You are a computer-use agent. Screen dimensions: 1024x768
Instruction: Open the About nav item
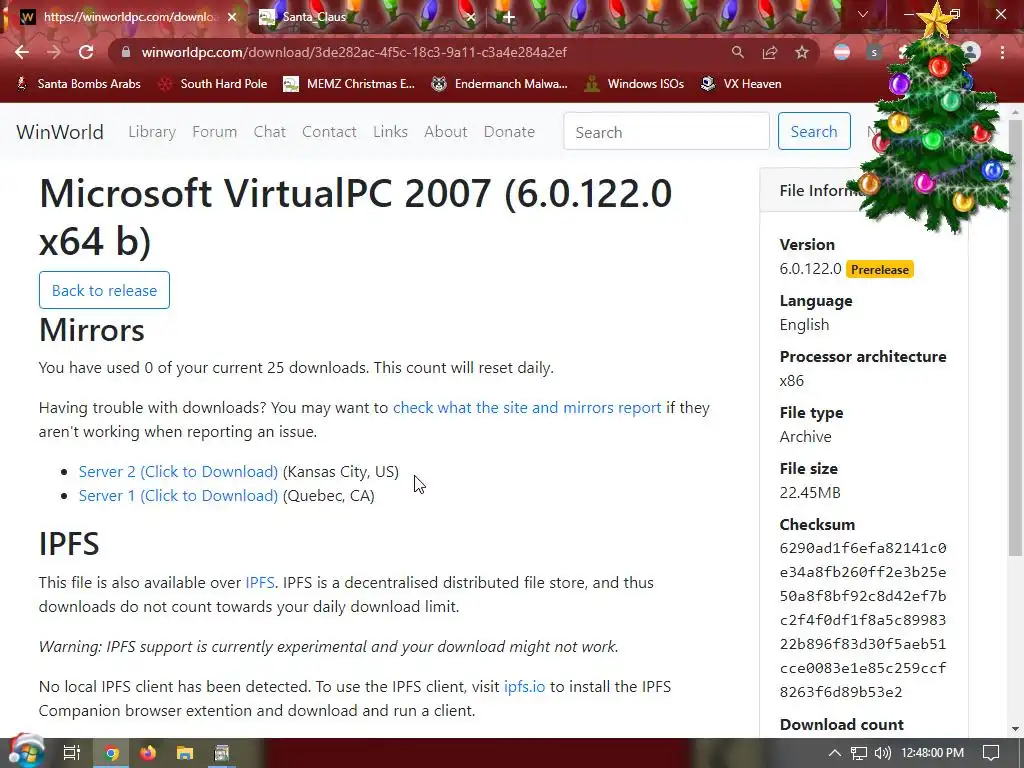coord(445,132)
